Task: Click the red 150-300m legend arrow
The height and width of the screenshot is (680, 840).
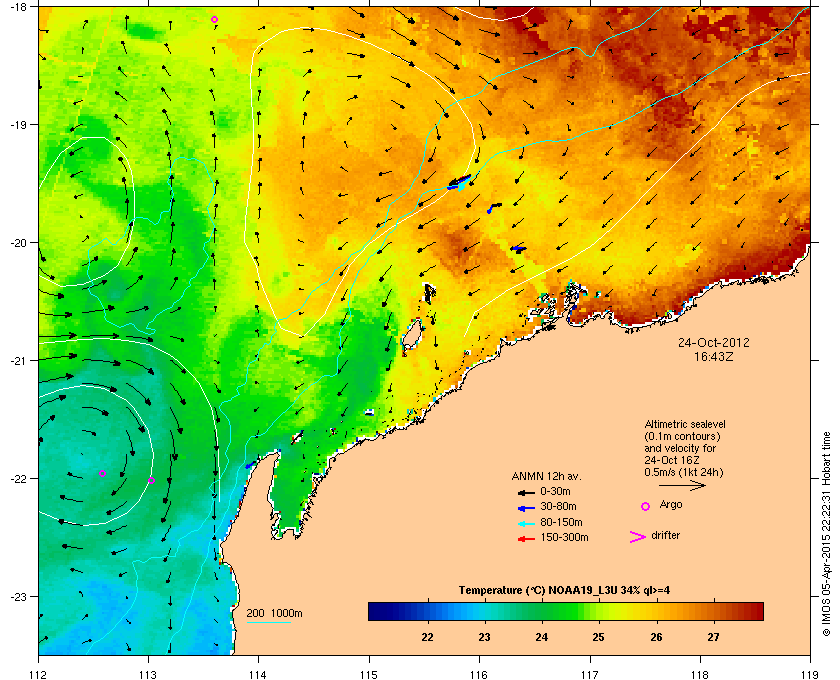Action: tap(526, 539)
